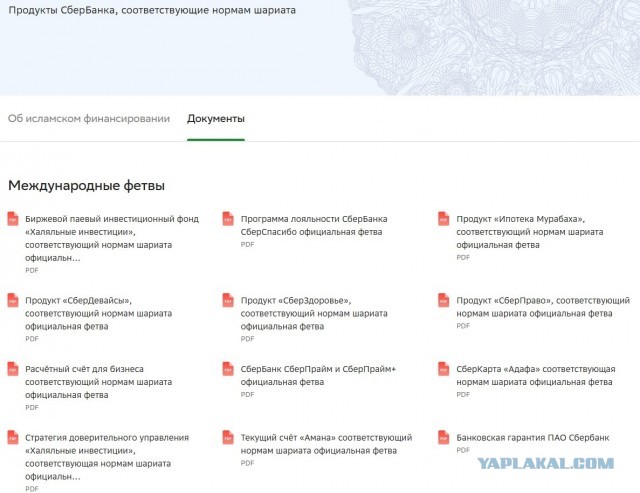Click PDF label under «СберЗдоровье» document

click(x=247, y=339)
